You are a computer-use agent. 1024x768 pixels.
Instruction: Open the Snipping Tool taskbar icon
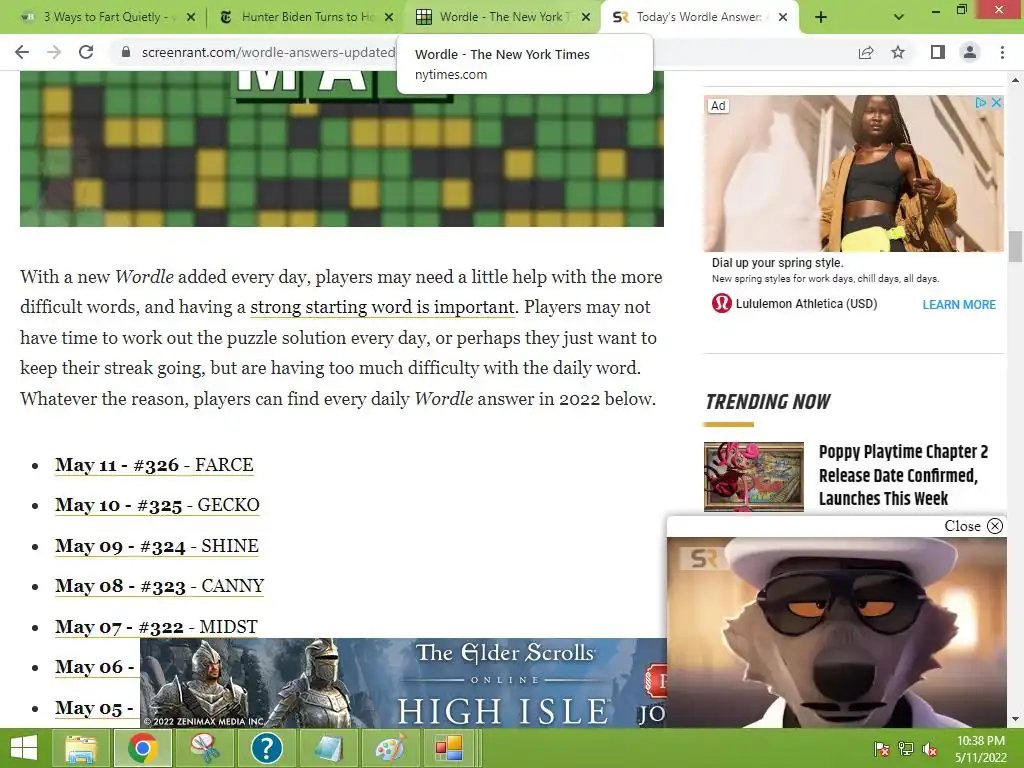[x=204, y=748]
